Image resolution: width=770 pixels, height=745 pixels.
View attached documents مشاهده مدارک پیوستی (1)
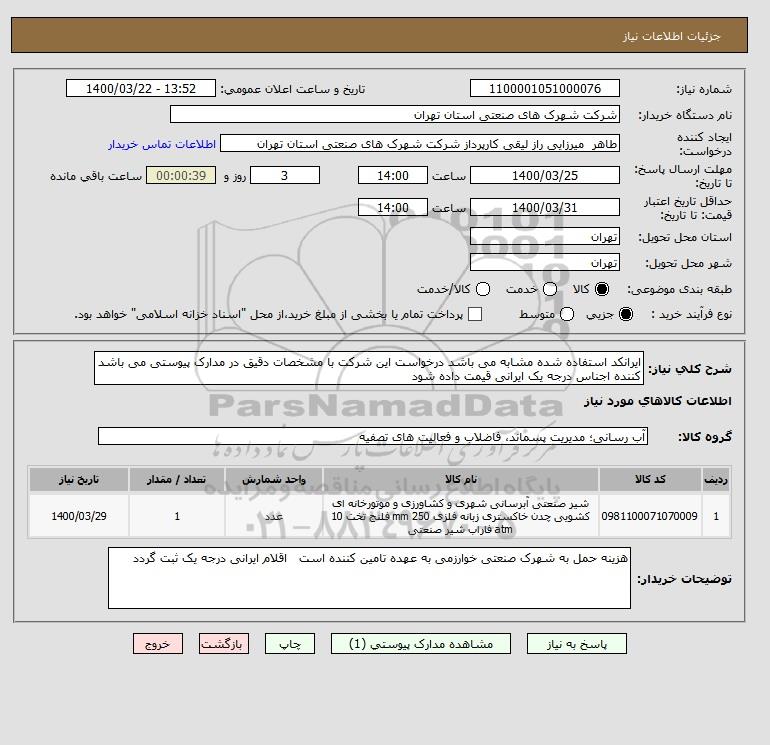[421, 644]
